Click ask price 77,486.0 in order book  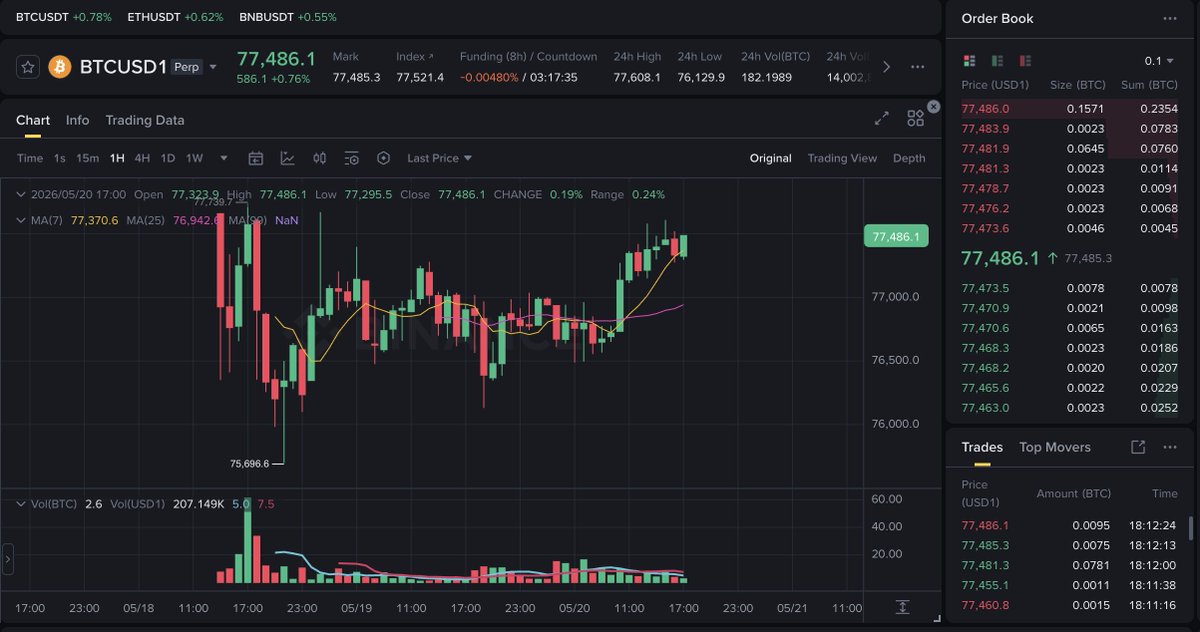[985, 108]
